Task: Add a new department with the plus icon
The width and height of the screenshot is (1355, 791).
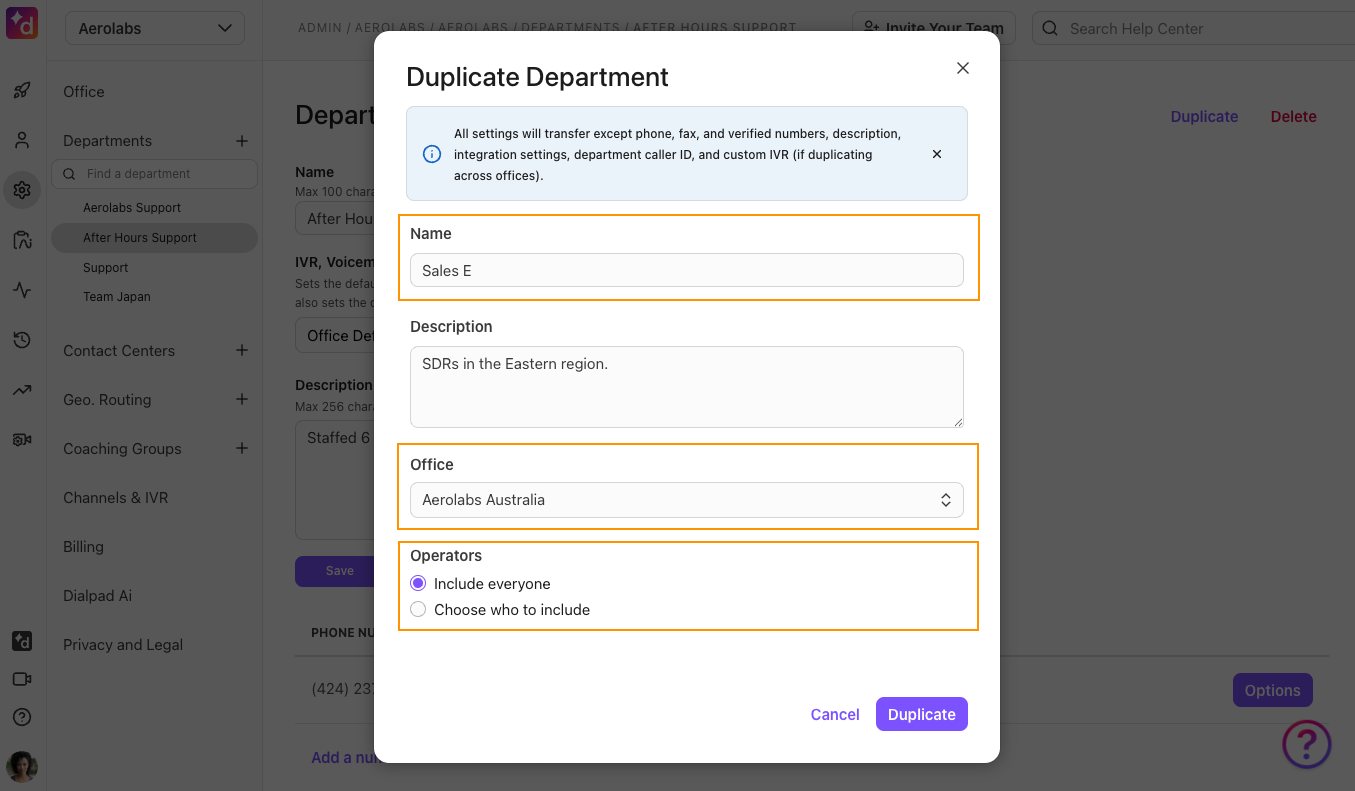Action: point(241,141)
